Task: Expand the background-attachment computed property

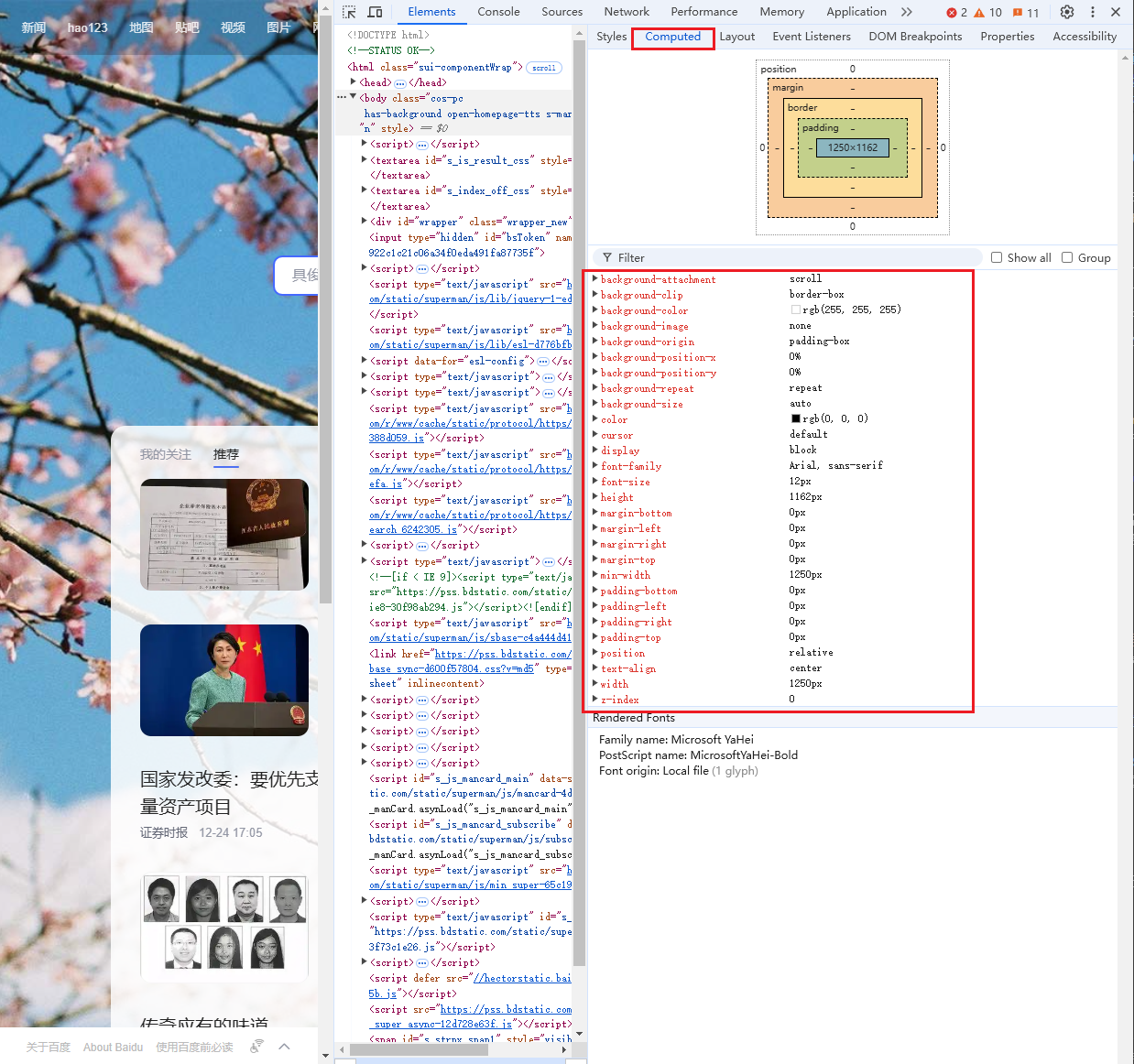Action: [x=595, y=278]
